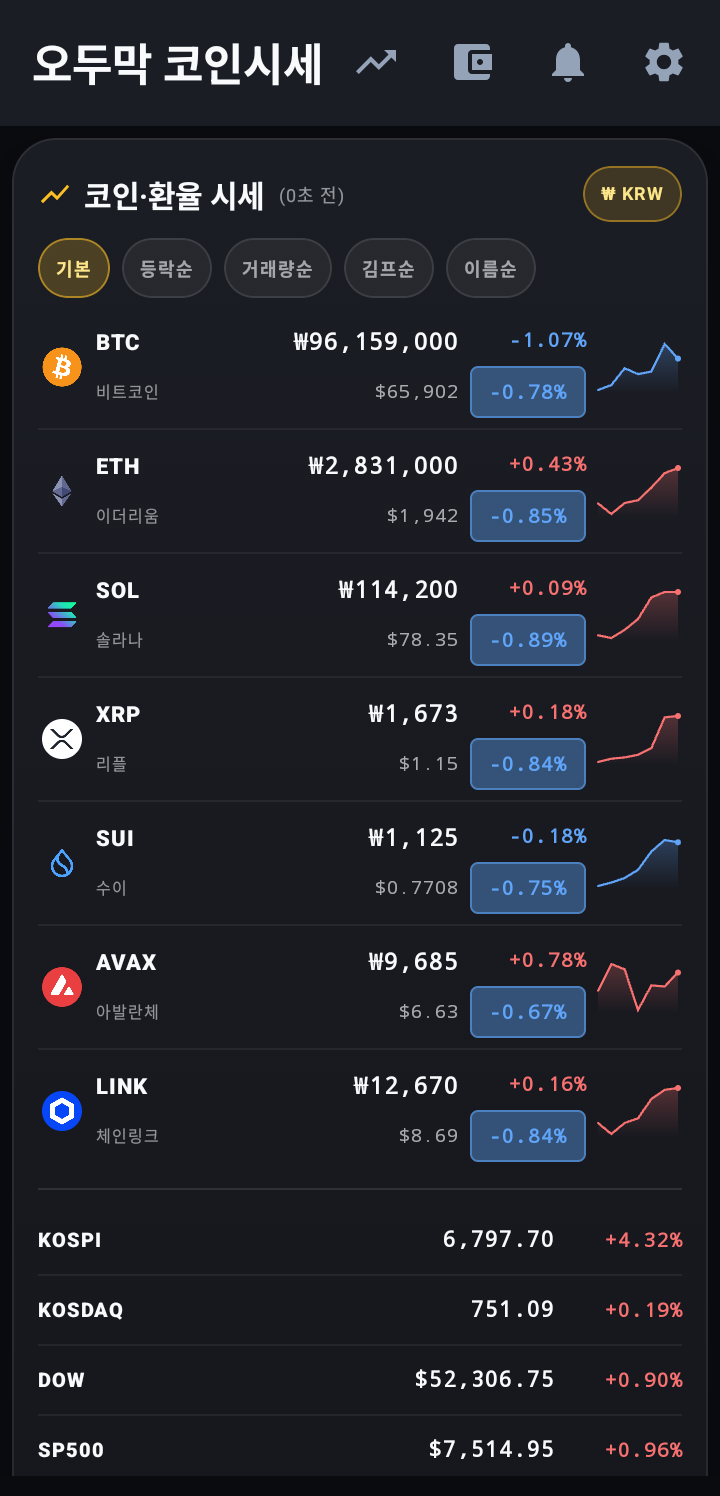
Task: Click BTC premium badge -0.78%
Action: click(x=528, y=392)
